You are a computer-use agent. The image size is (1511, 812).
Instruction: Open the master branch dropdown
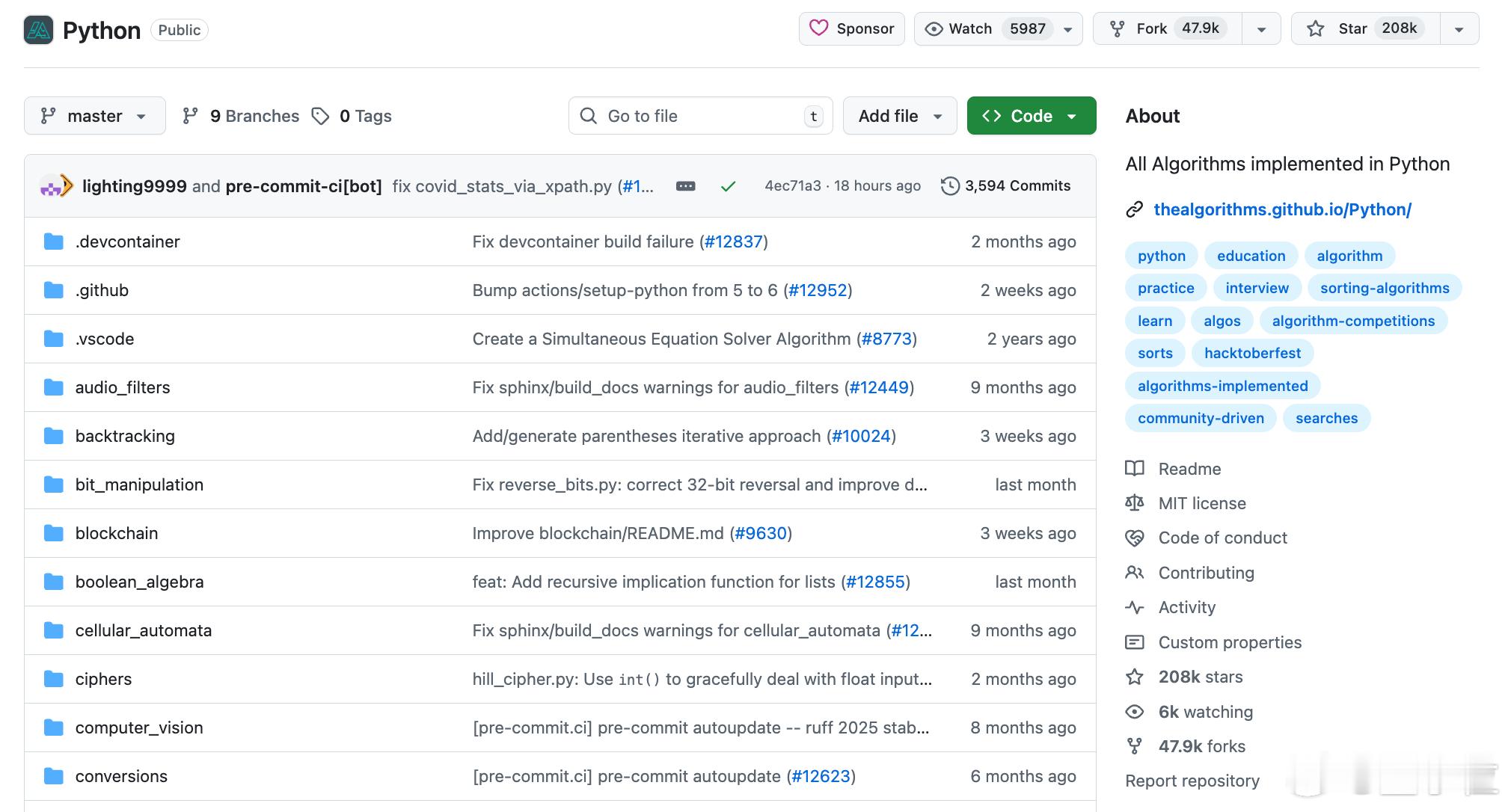(95, 116)
